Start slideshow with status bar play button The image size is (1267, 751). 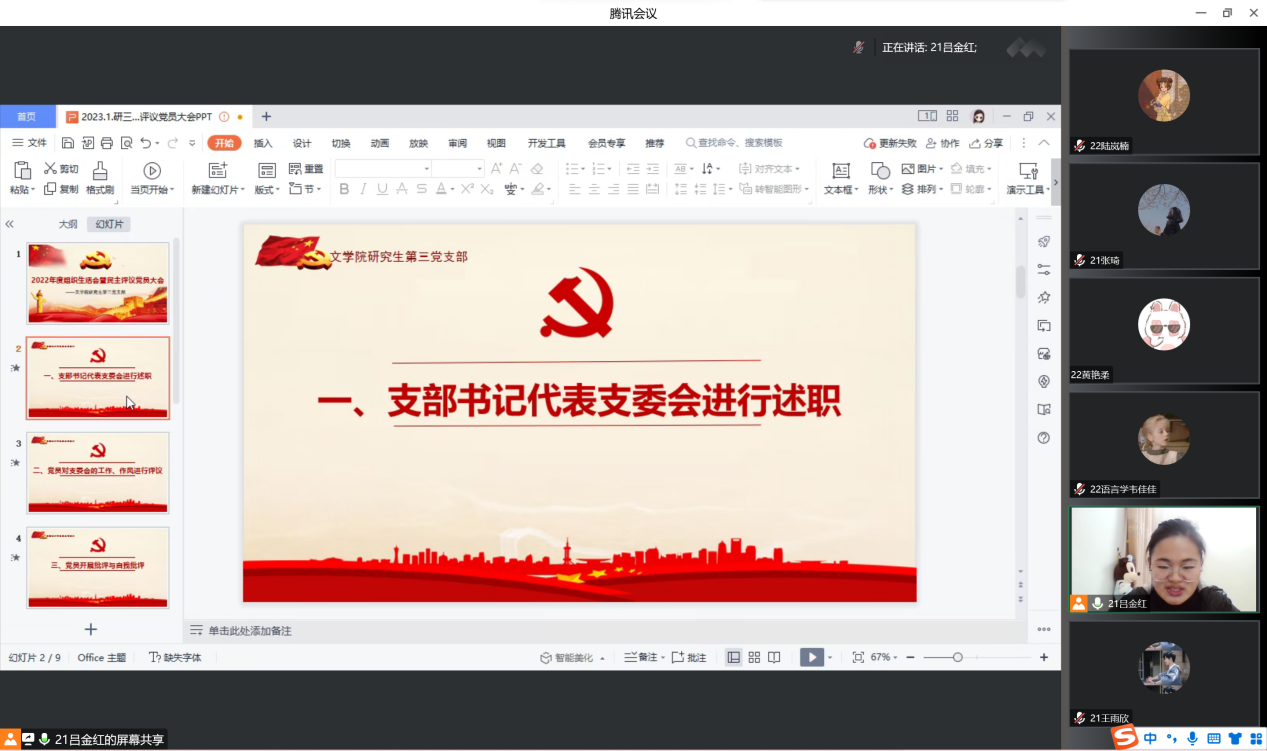pyautogui.click(x=811, y=657)
